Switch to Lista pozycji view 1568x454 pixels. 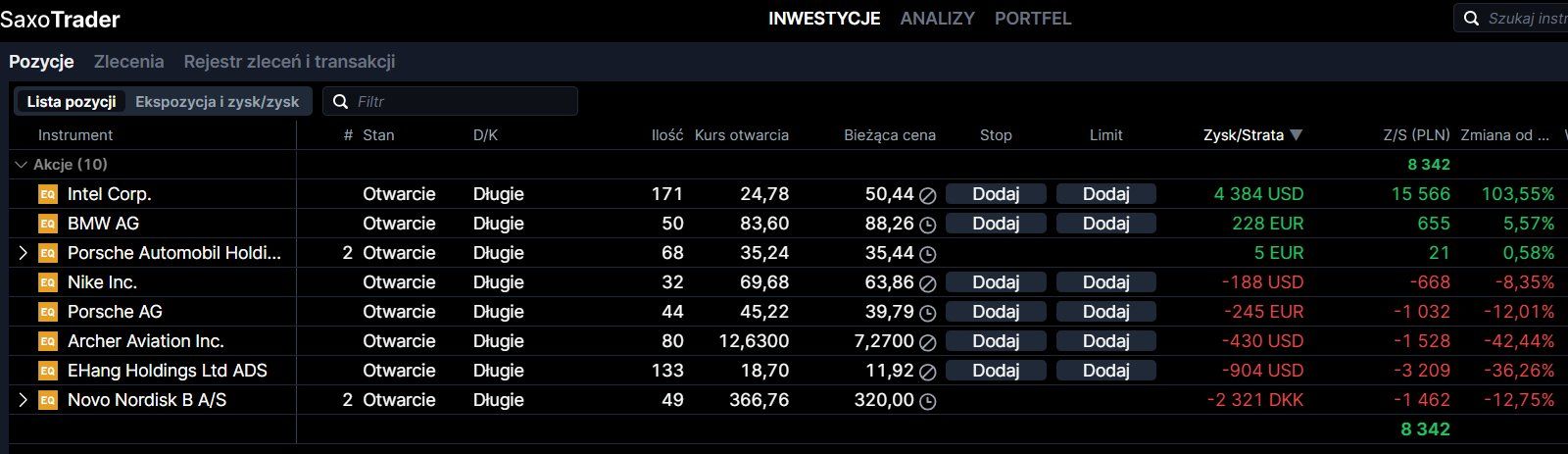tap(72, 101)
